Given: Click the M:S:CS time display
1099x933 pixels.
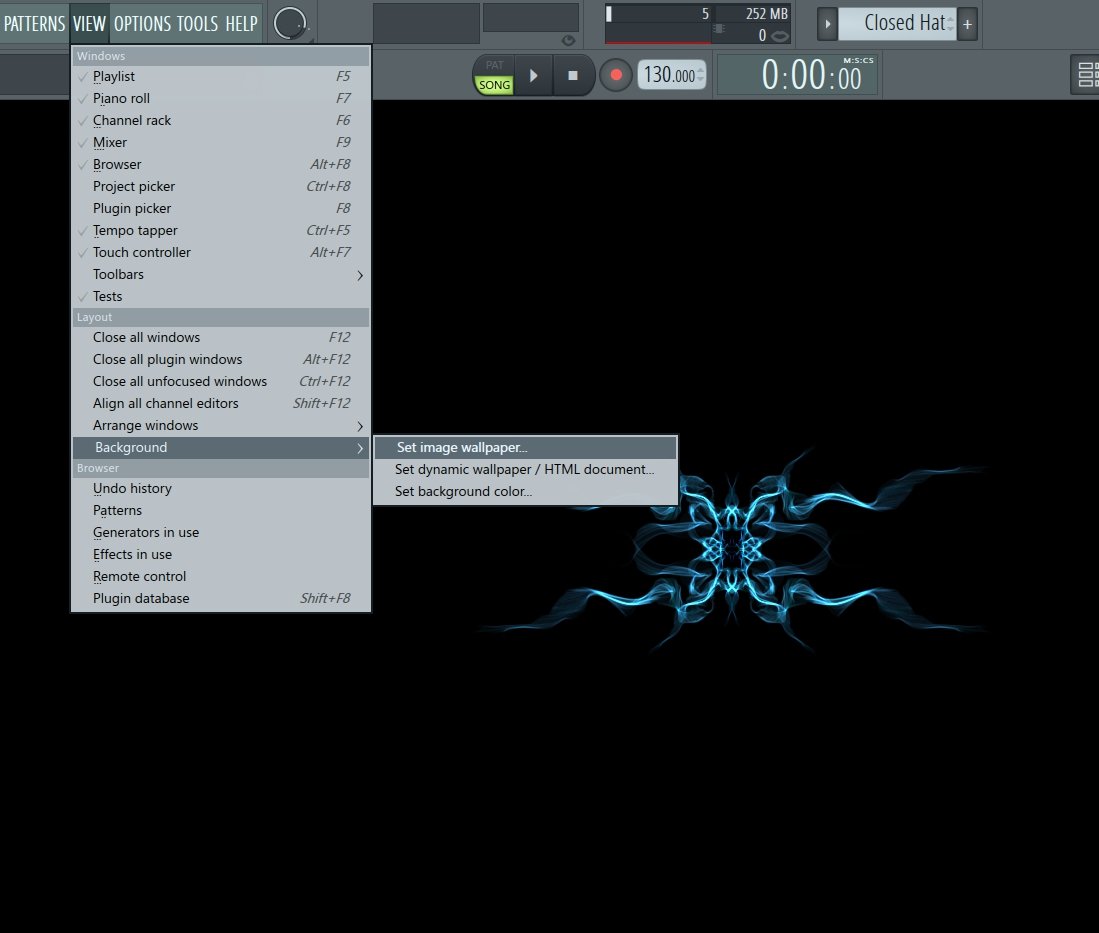Looking at the screenshot, I should [x=797, y=74].
